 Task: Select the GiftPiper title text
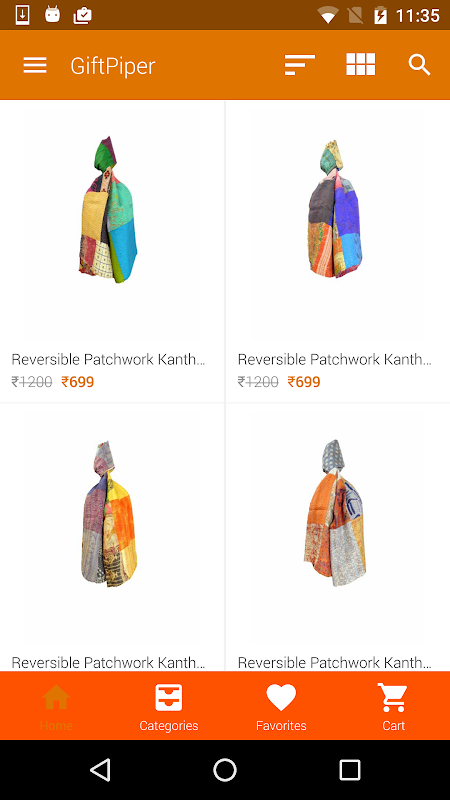coord(113,66)
